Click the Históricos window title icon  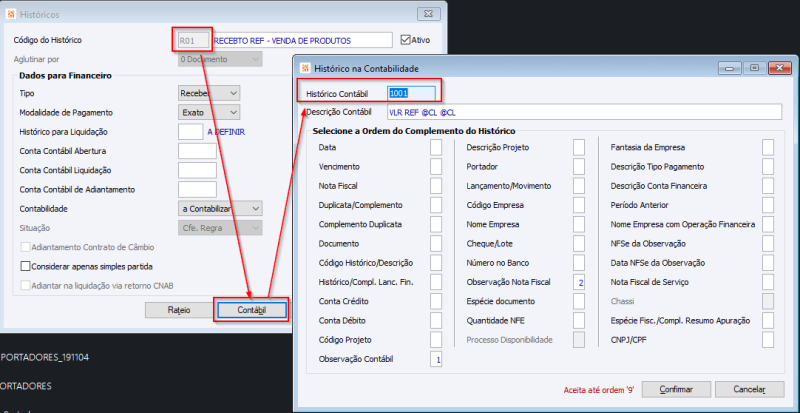(x=11, y=14)
